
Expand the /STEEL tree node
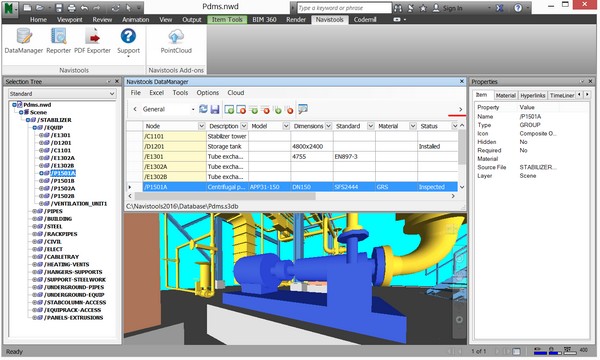(x=34, y=226)
